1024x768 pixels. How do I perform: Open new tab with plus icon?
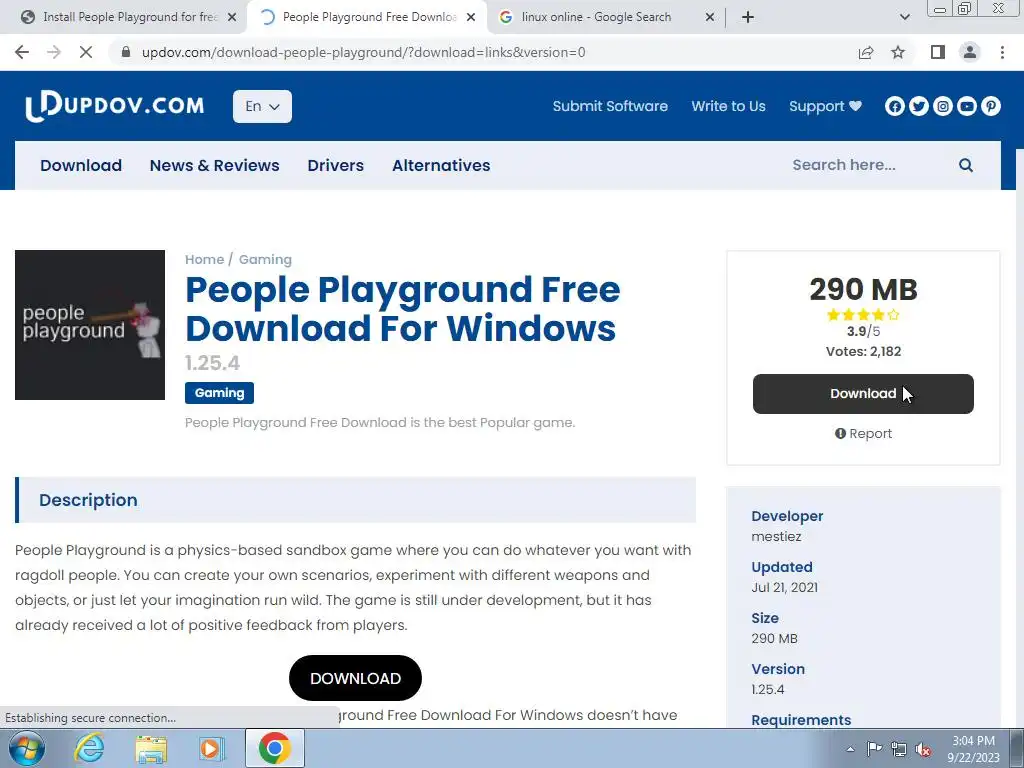[x=748, y=18]
